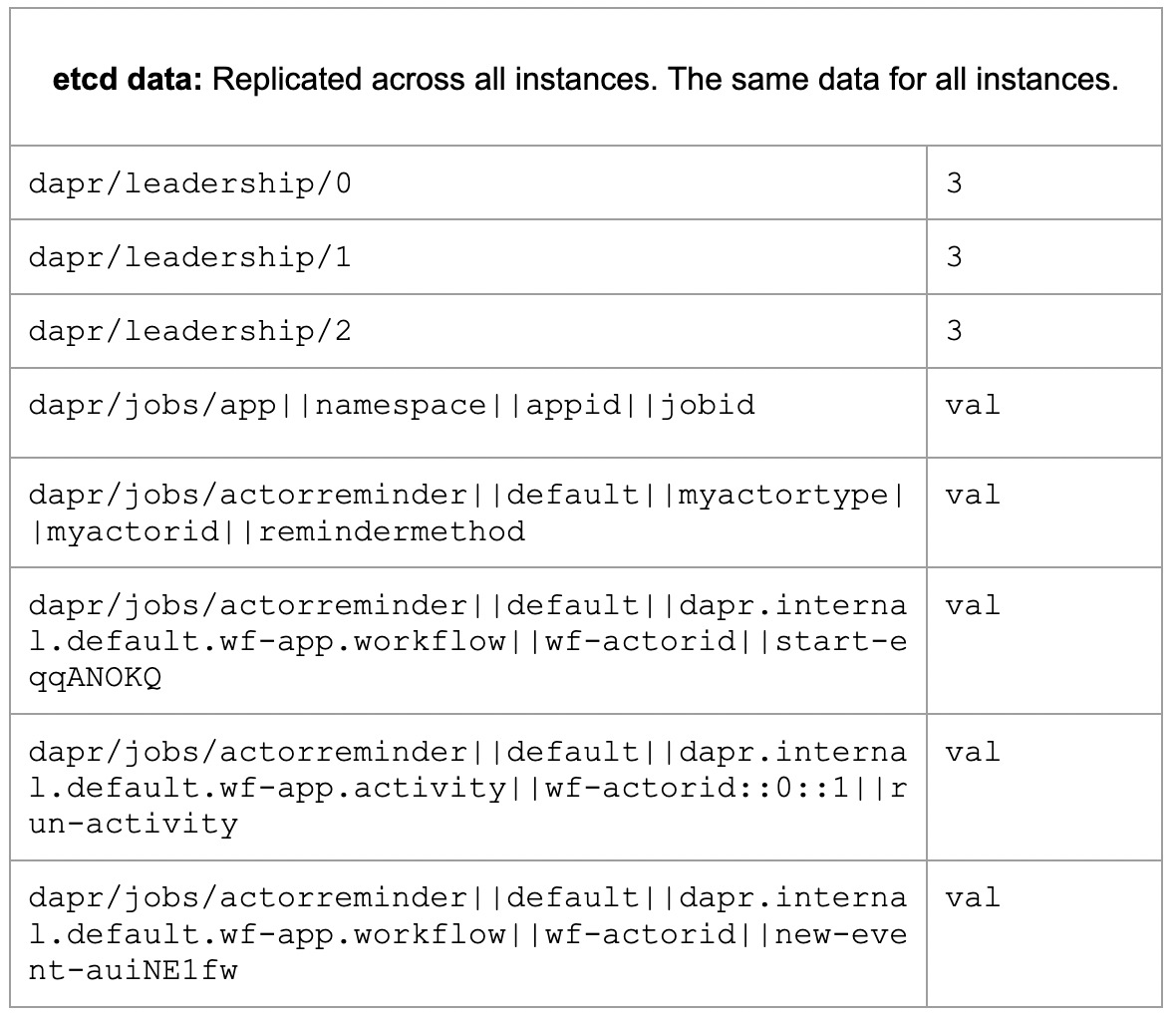This screenshot has height=1019, width=1176.
Task: Click the key line ending in 'myactortype|'
Action: point(467,495)
